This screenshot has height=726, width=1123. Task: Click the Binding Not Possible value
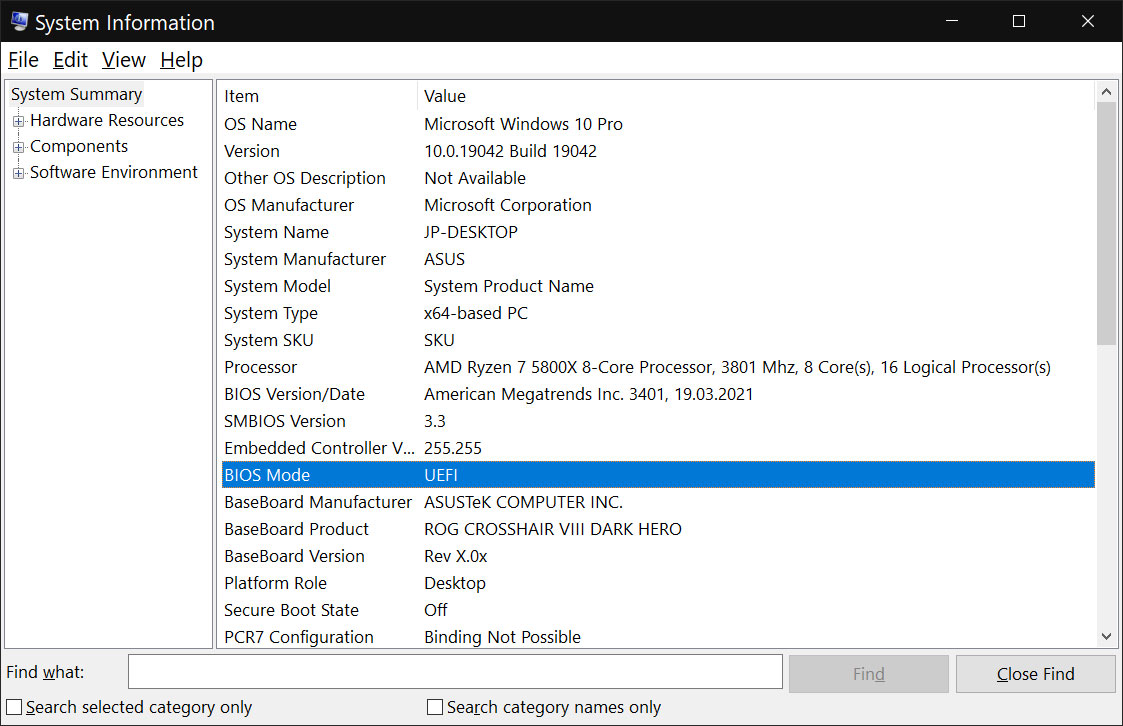pos(502,637)
